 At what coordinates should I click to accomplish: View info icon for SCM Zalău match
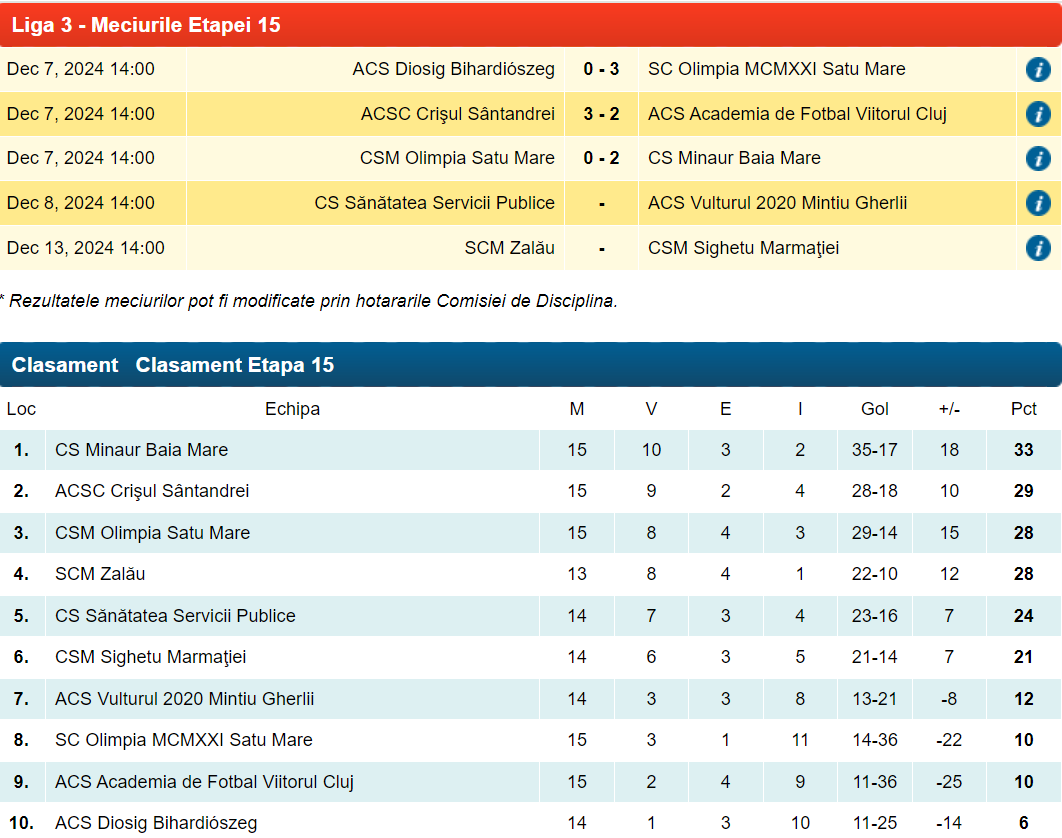[1038, 248]
